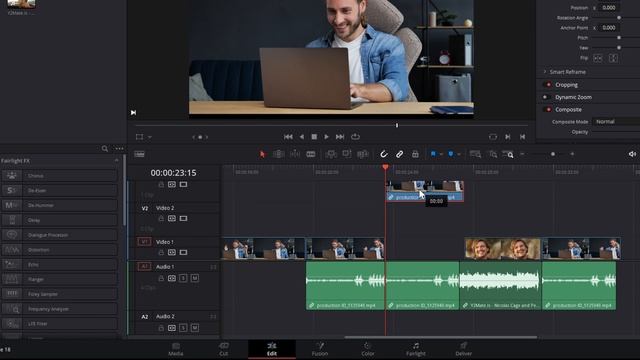Image resolution: width=640 pixels, height=360 pixels.
Task: Solo the Audio 1 track
Action: (x=183, y=278)
